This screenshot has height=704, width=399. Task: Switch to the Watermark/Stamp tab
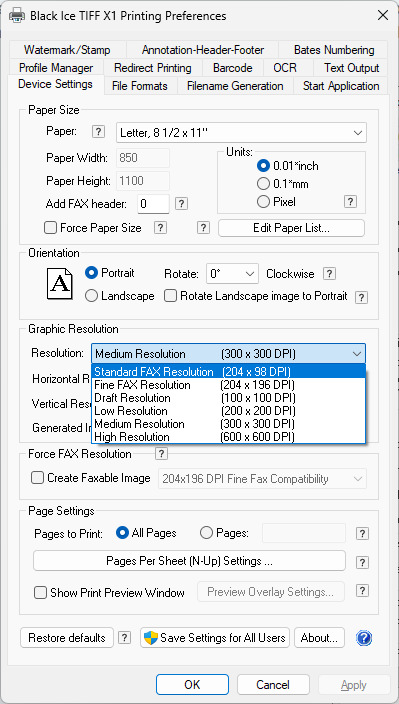(67, 50)
